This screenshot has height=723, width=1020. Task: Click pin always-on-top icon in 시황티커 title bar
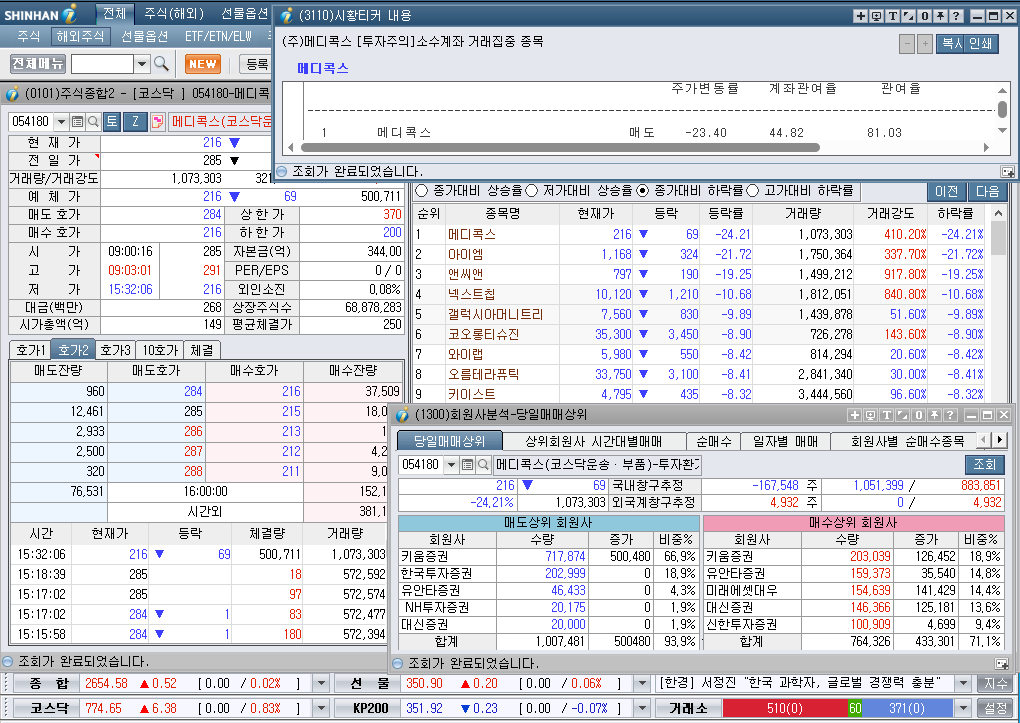(940, 16)
